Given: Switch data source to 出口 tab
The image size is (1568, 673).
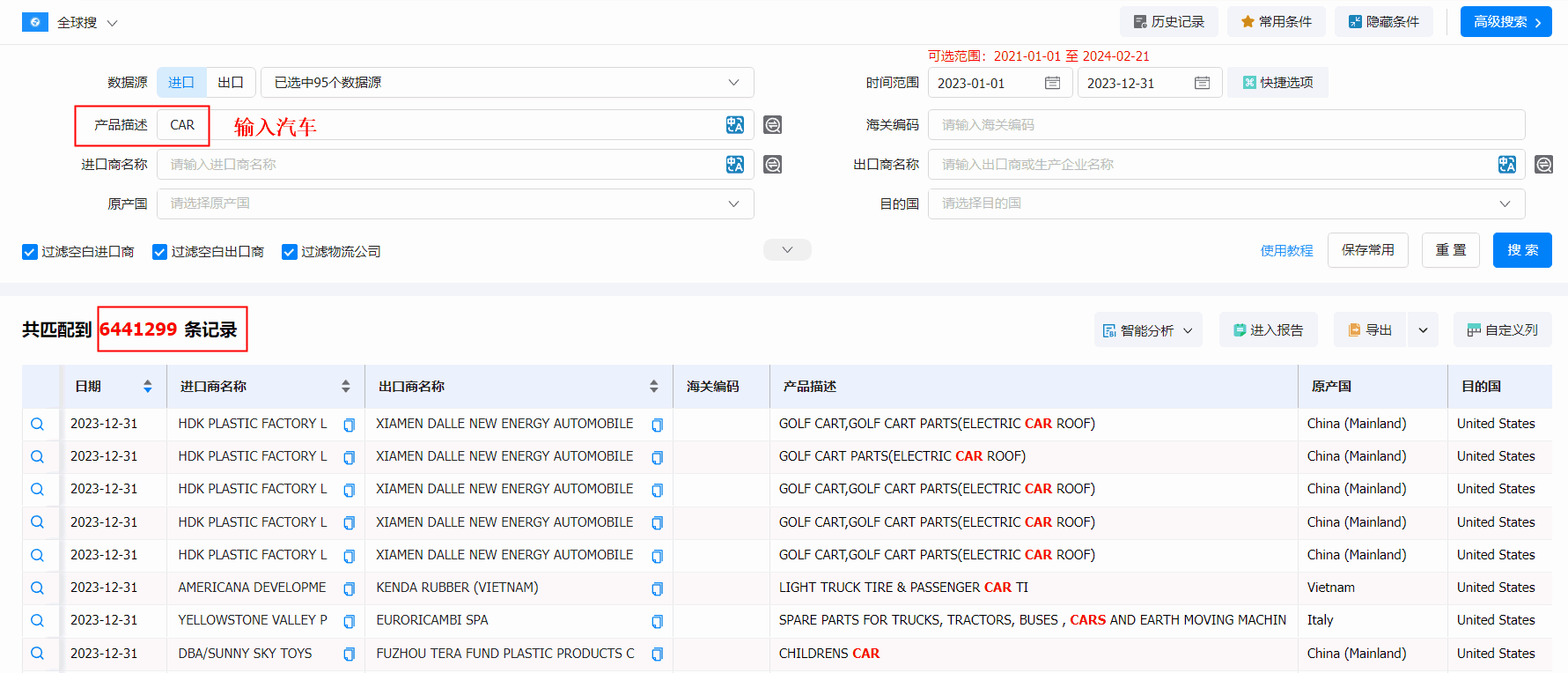Looking at the screenshot, I should point(231,83).
